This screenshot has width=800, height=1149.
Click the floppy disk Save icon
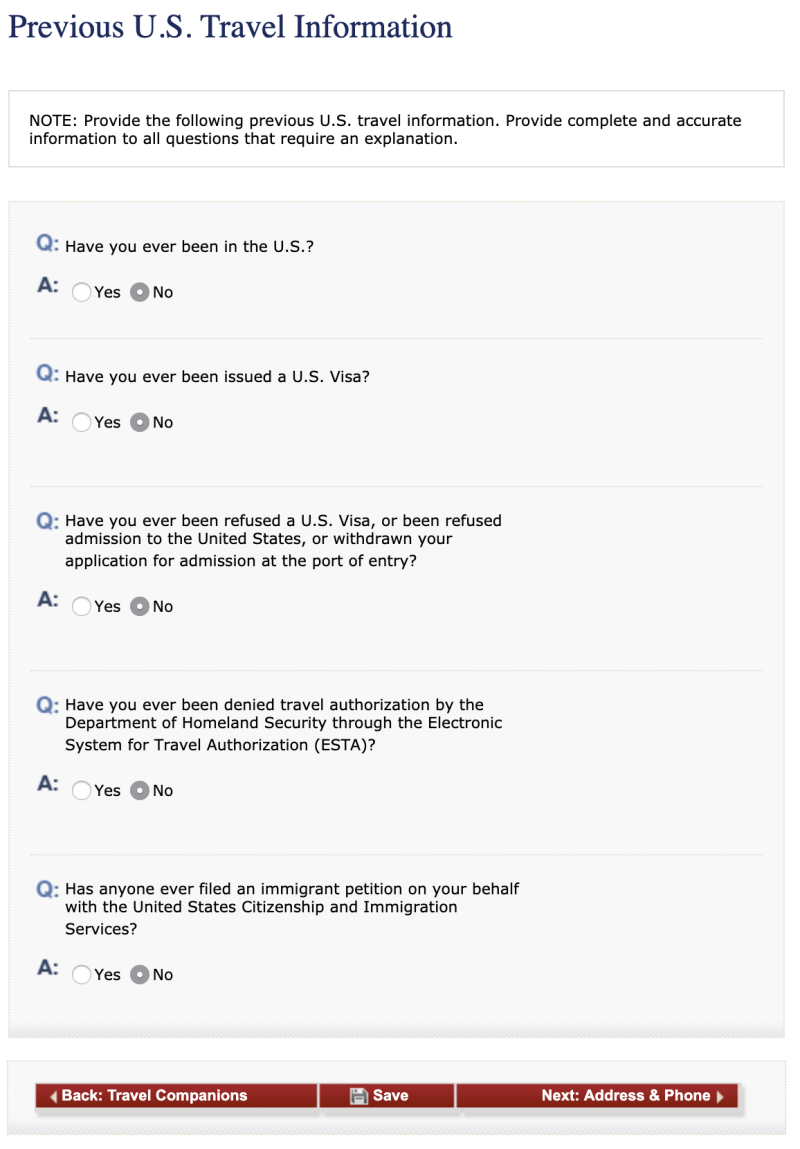point(358,1096)
